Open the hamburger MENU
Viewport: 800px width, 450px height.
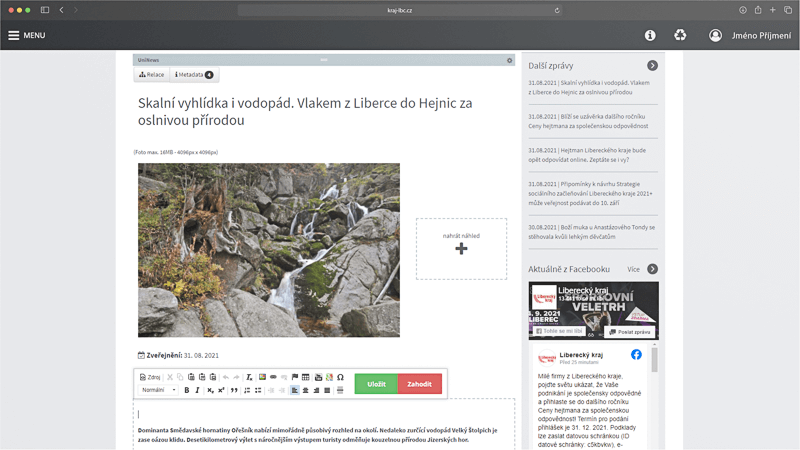pyautogui.click(x=27, y=35)
